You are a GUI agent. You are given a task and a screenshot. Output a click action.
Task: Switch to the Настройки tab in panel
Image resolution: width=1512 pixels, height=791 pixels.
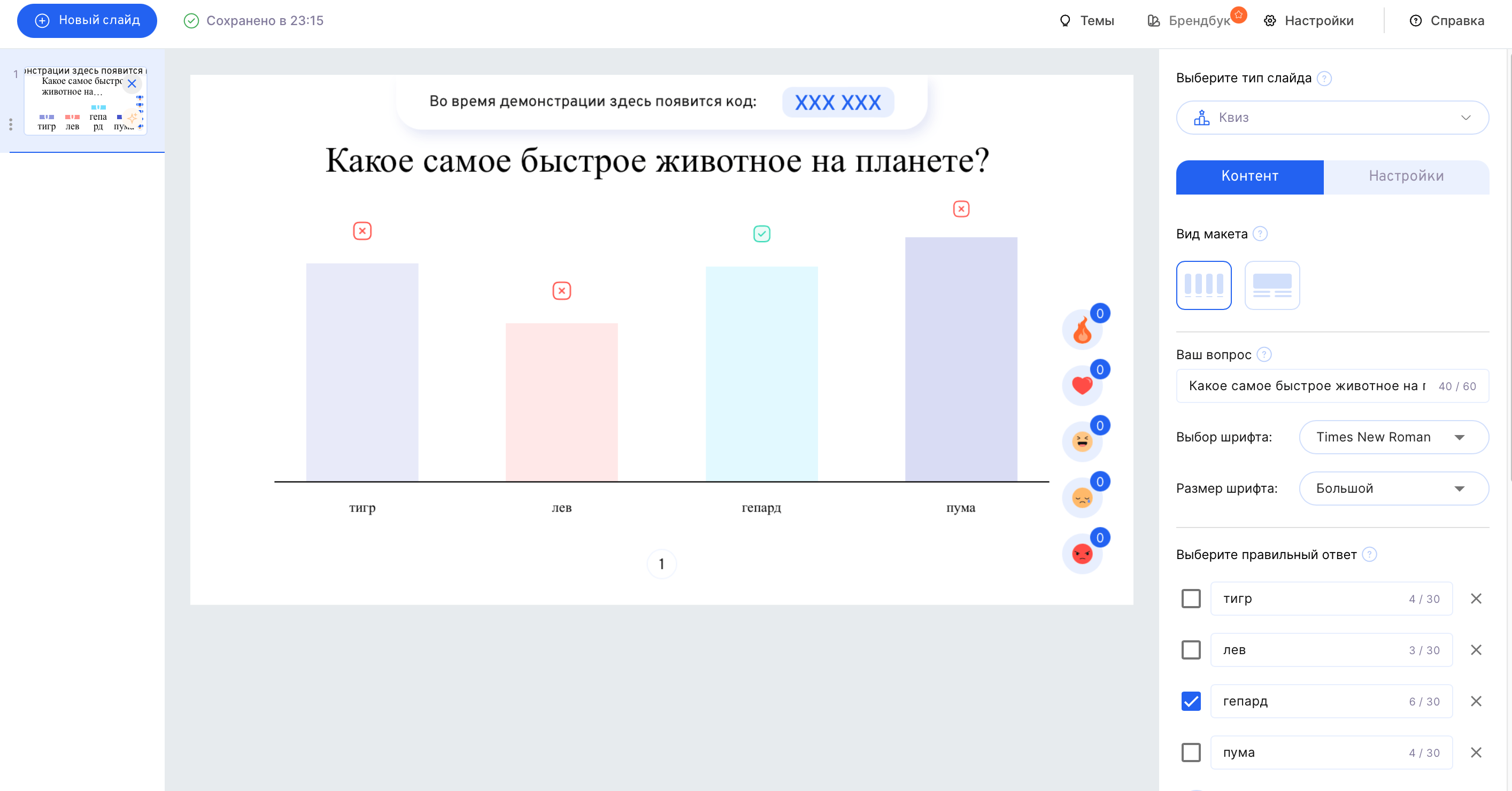point(1406,176)
